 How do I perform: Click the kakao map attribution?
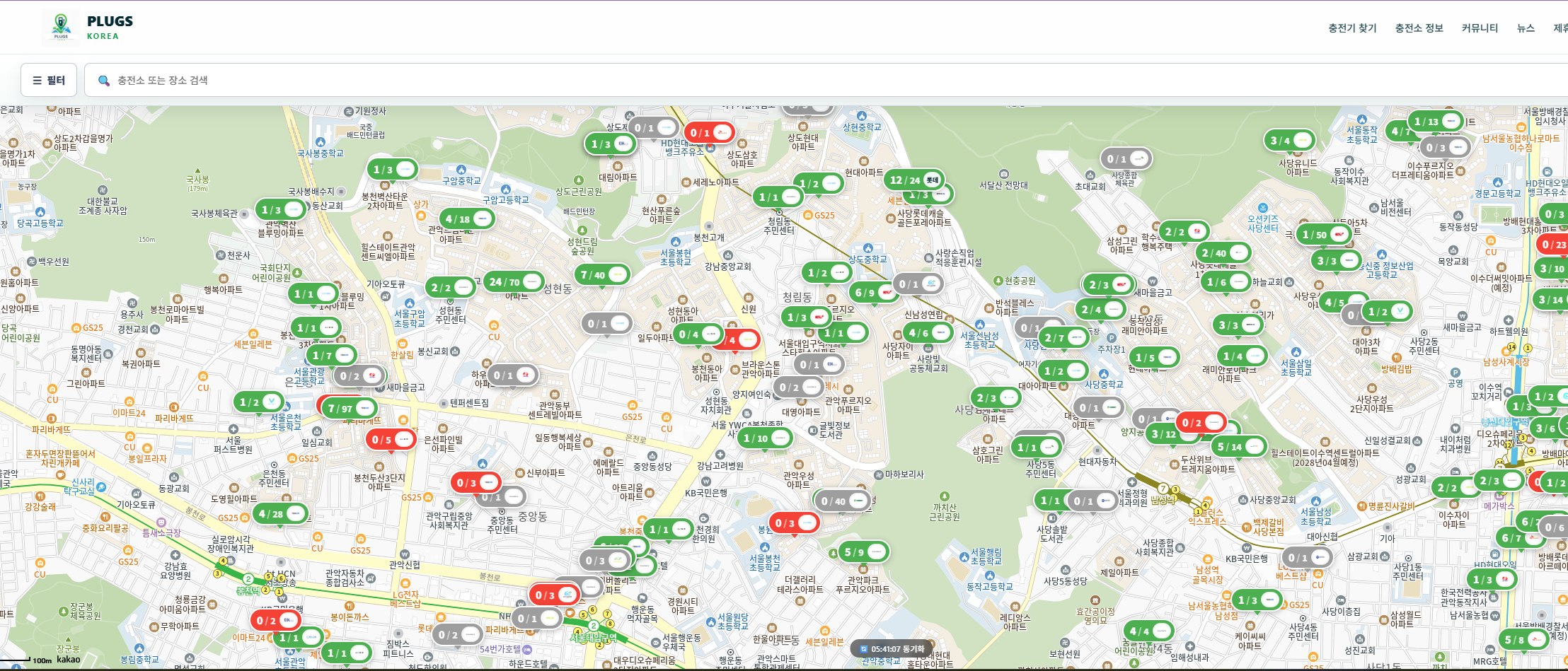[x=68, y=659]
